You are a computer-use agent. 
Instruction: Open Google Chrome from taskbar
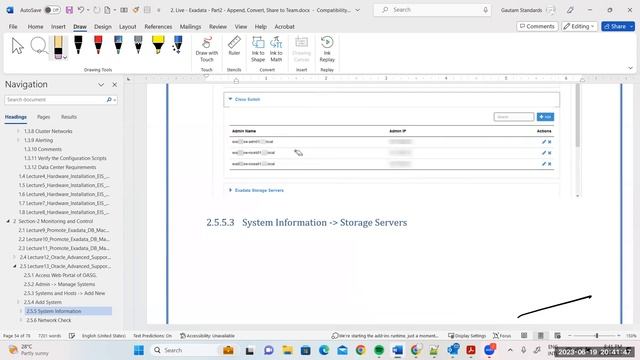click(360, 350)
